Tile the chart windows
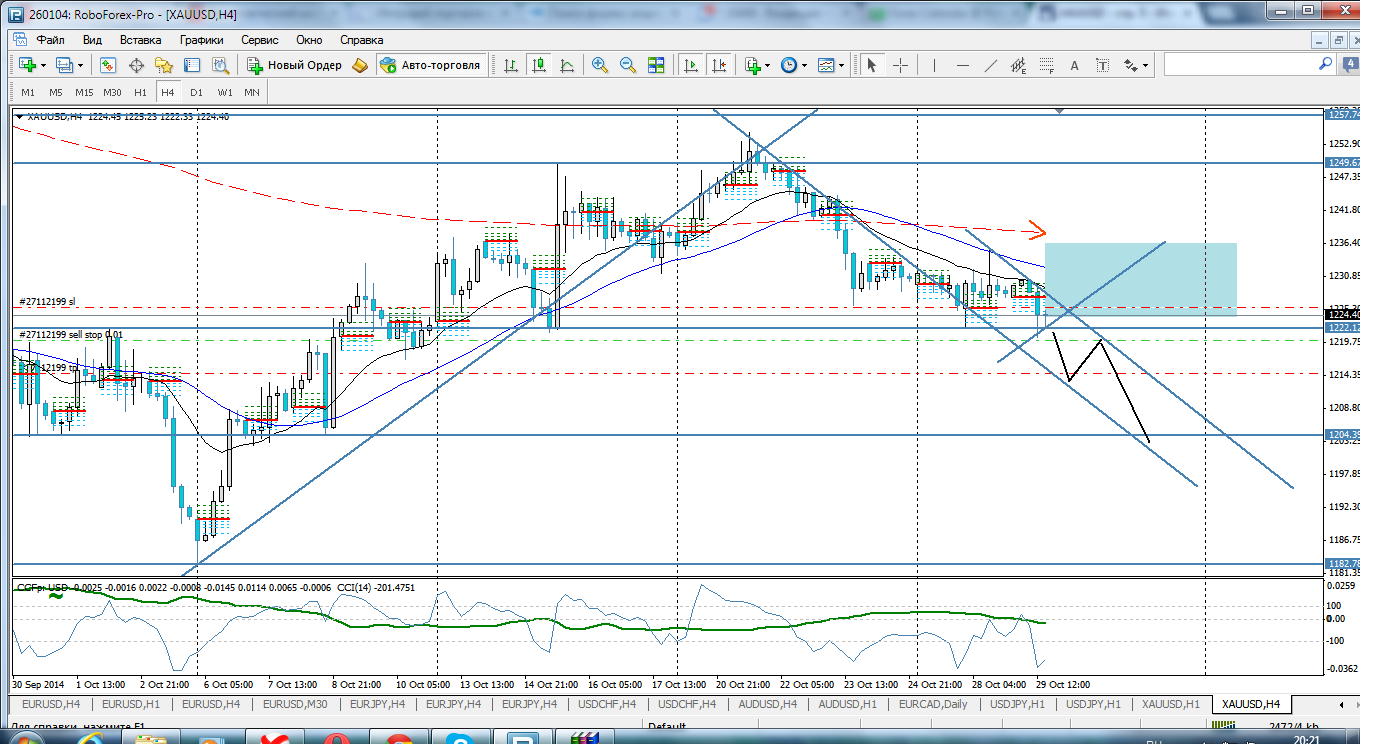This screenshot has width=1376, height=744. tap(656, 65)
